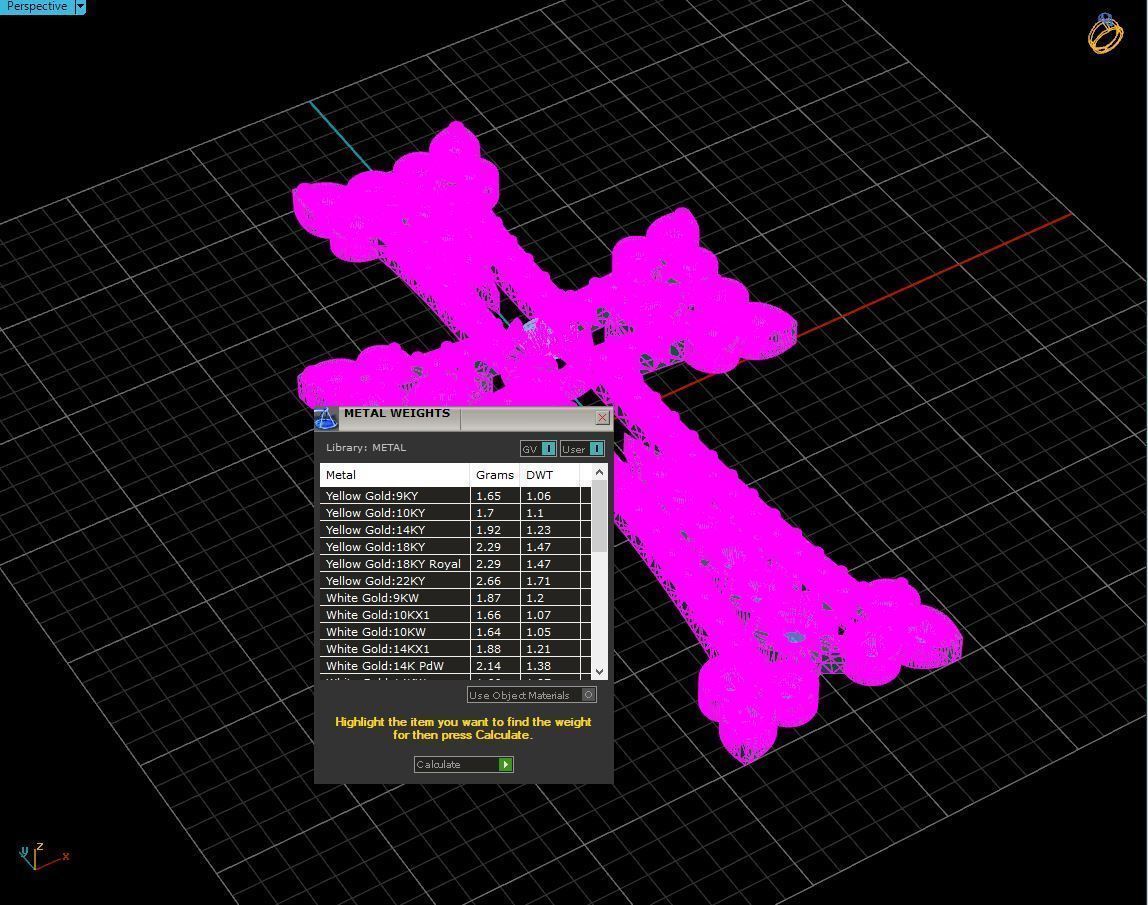
Task: Click the metal list scrollbar thumb
Action: (x=600, y=516)
